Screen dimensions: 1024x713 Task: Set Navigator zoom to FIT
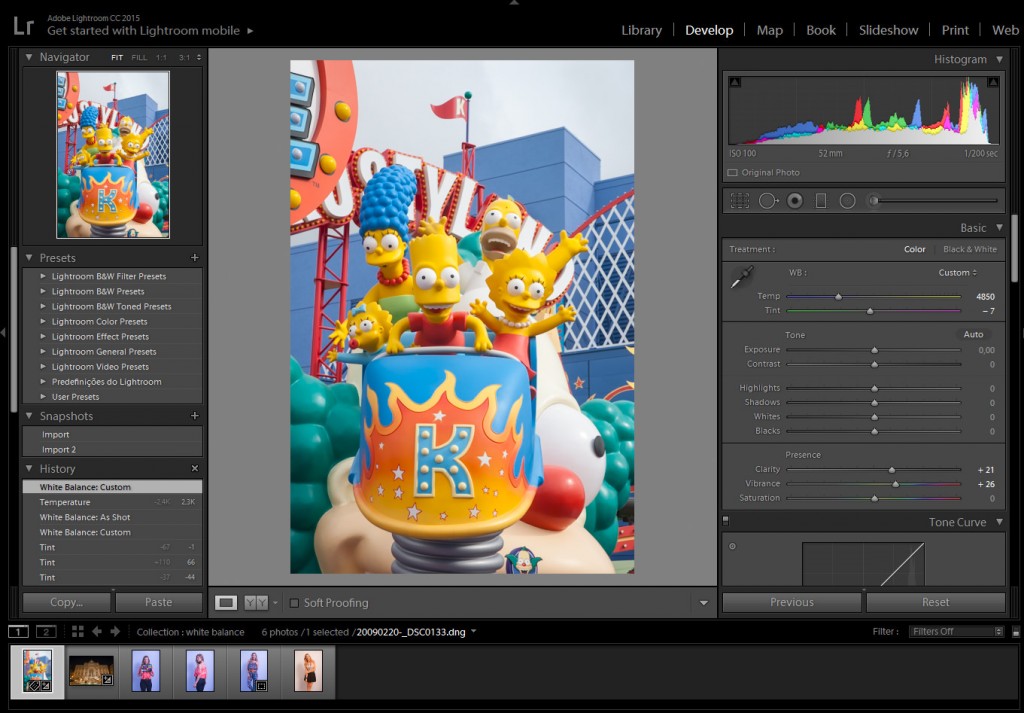[117, 57]
